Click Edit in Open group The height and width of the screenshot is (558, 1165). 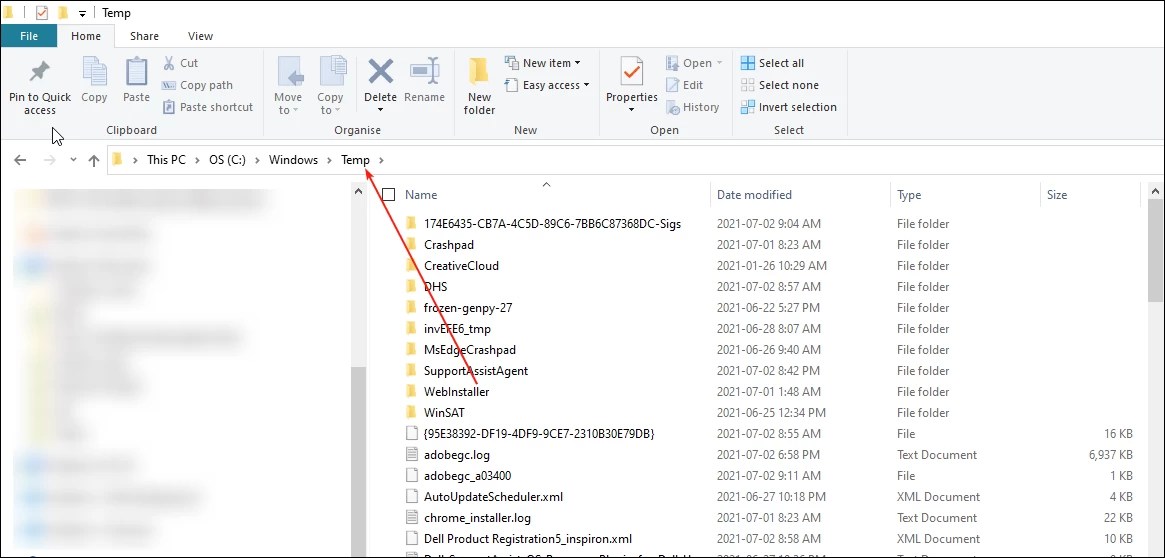pyautogui.click(x=684, y=85)
